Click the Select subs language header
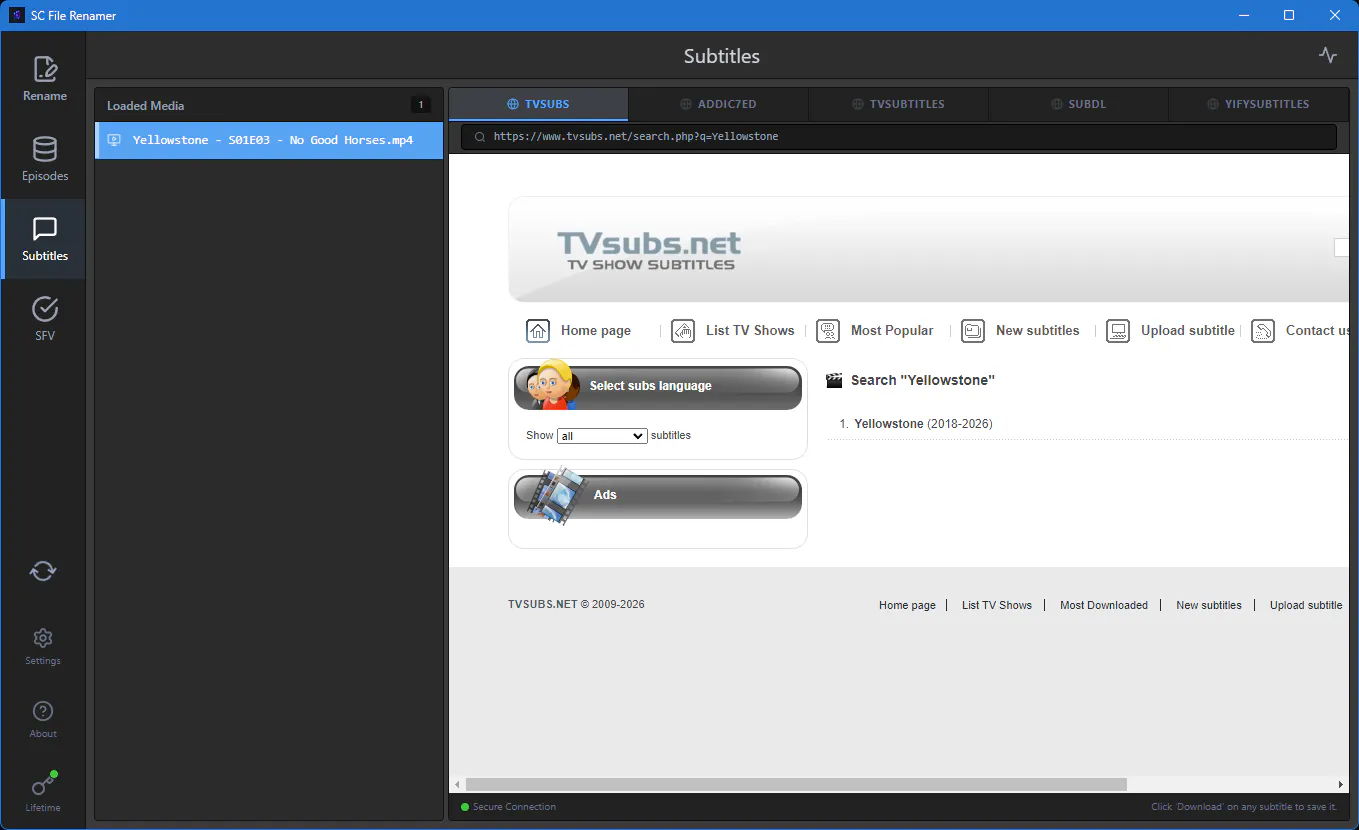 (x=658, y=386)
